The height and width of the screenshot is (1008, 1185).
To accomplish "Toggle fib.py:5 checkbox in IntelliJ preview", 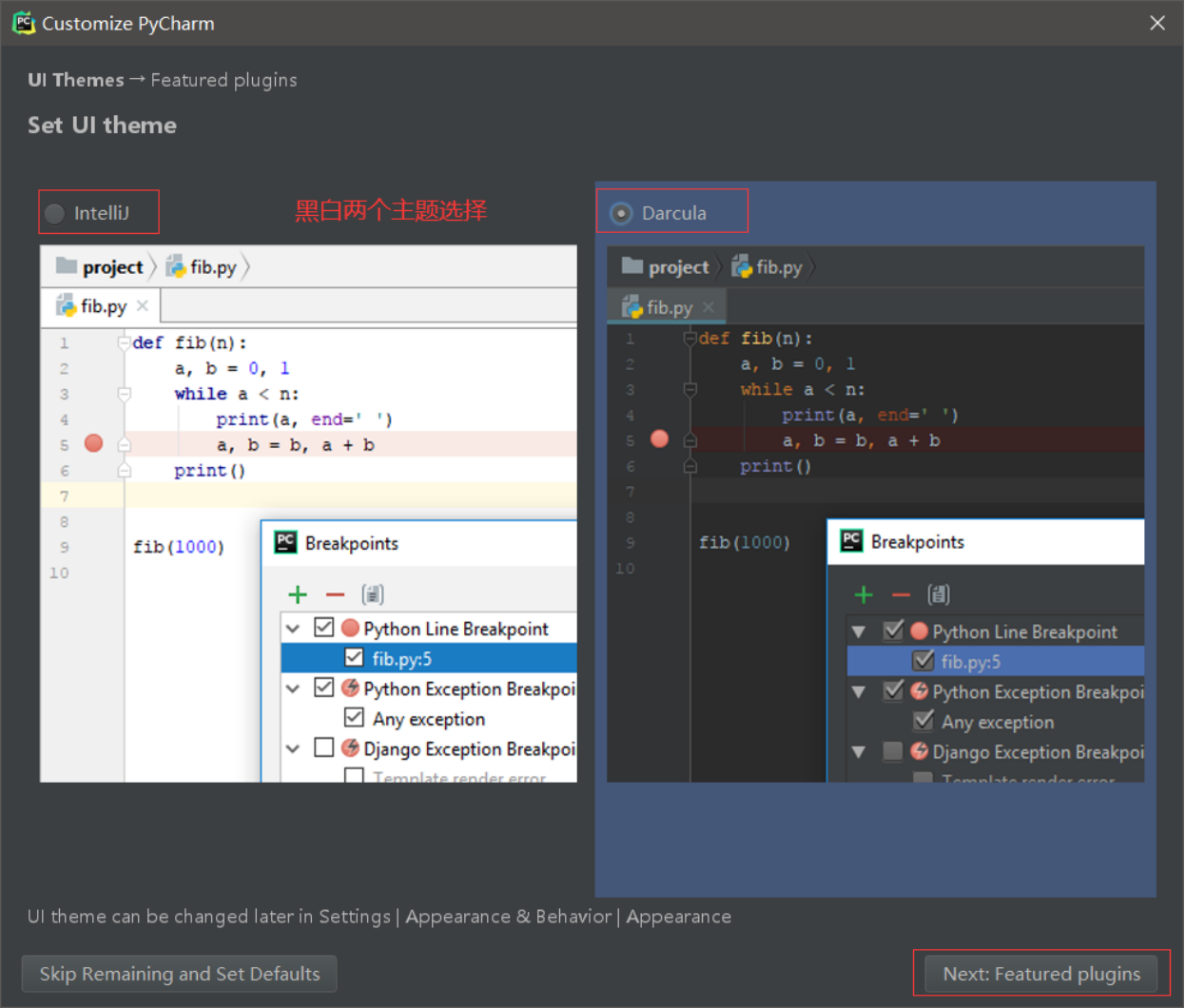I will click(x=354, y=657).
